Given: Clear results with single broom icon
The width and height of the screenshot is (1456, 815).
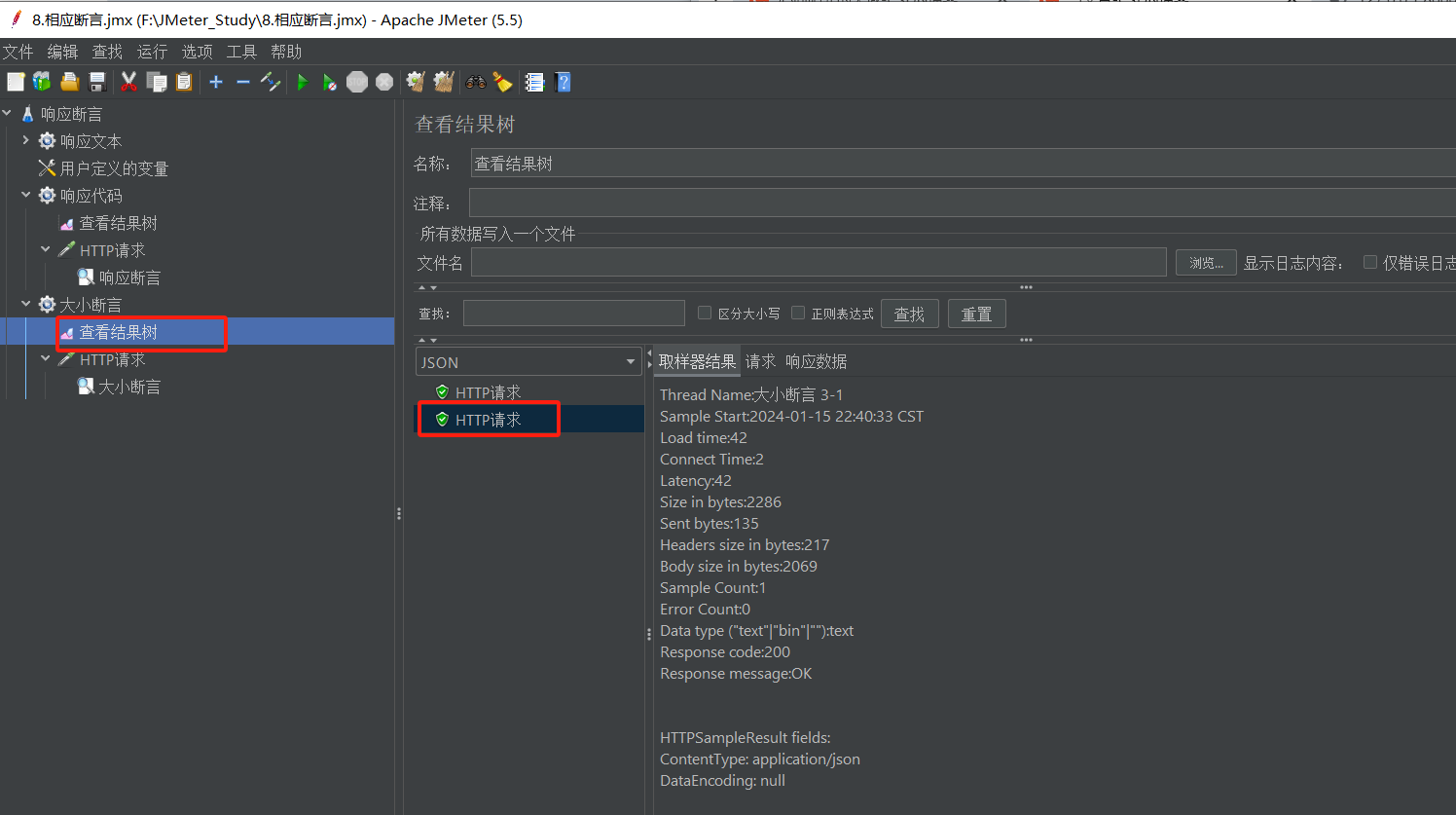Looking at the screenshot, I should (416, 82).
